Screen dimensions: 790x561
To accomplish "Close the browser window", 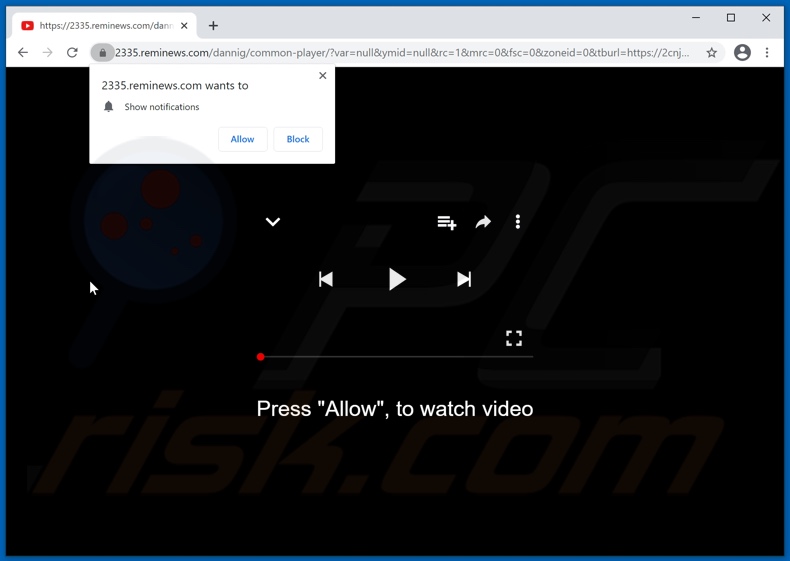I will click(766, 18).
